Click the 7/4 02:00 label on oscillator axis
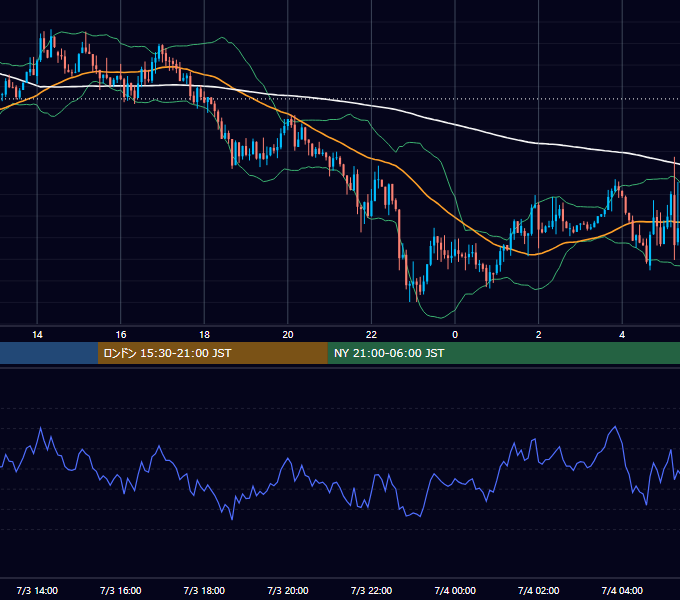680x600 pixels. pos(539,590)
